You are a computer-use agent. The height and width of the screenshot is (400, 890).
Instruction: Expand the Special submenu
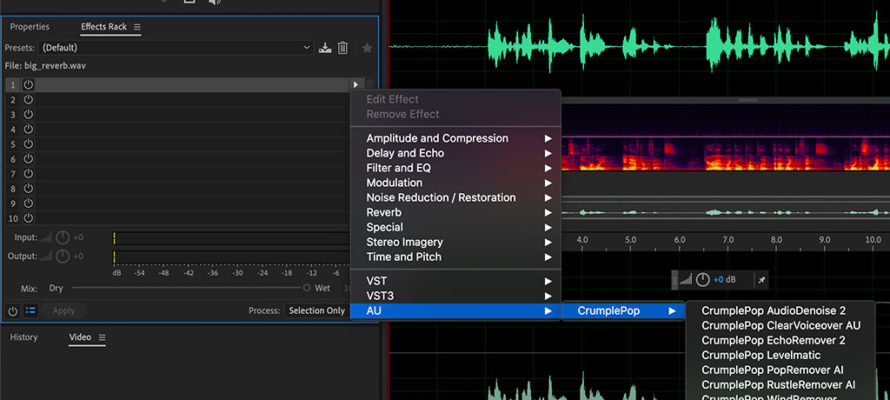pos(455,227)
